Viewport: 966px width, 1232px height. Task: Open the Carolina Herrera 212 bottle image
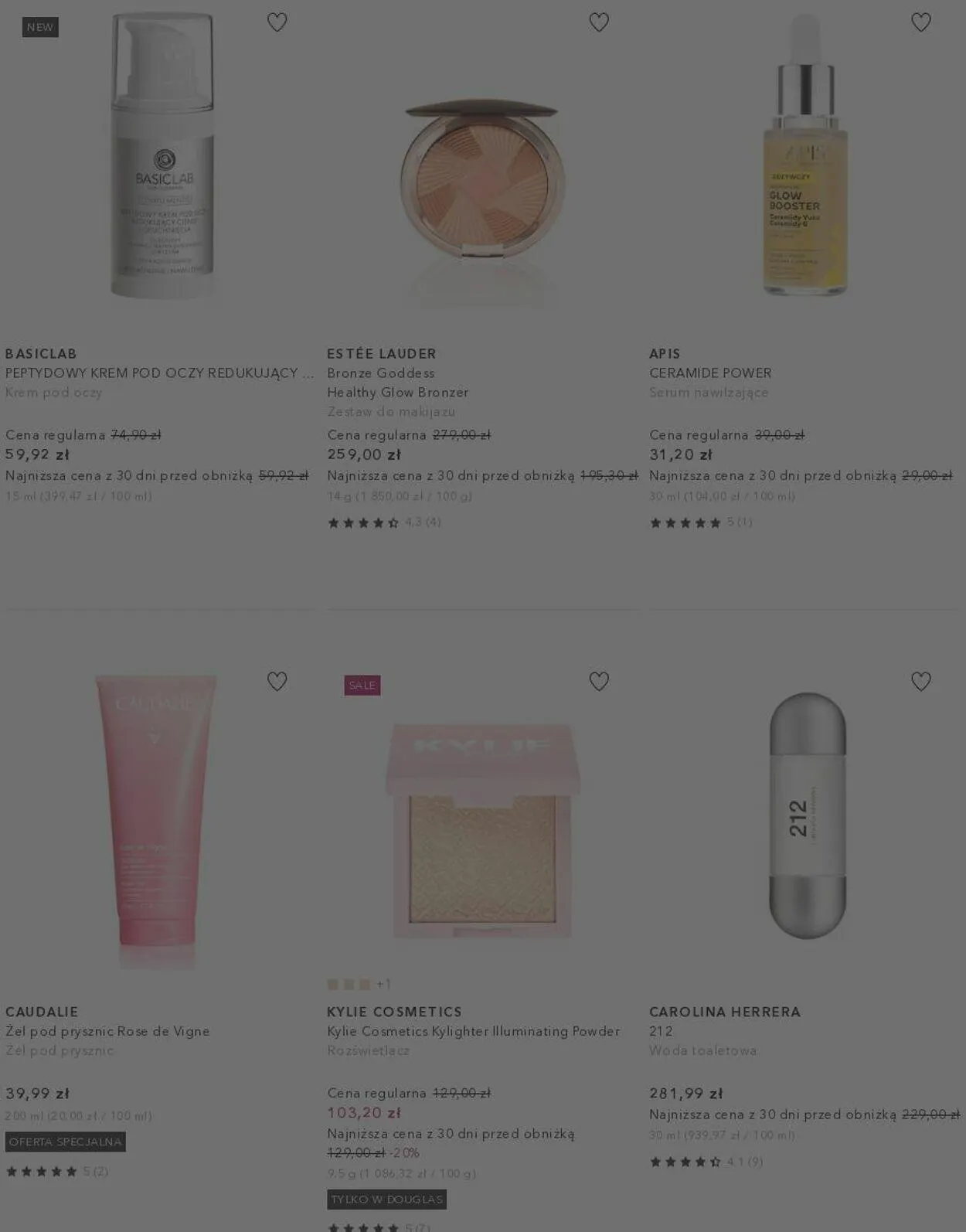[808, 815]
